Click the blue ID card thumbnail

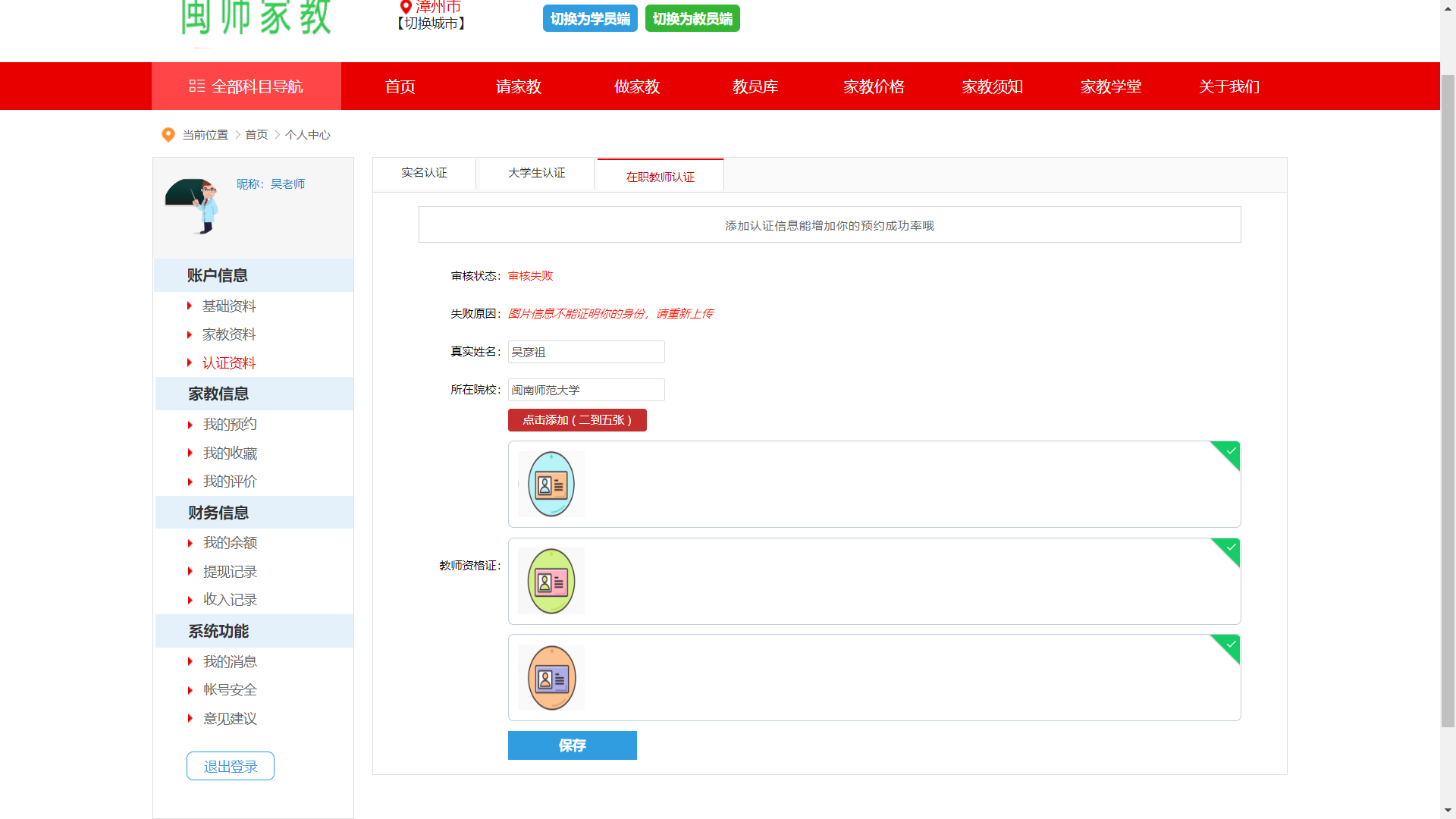[551, 484]
